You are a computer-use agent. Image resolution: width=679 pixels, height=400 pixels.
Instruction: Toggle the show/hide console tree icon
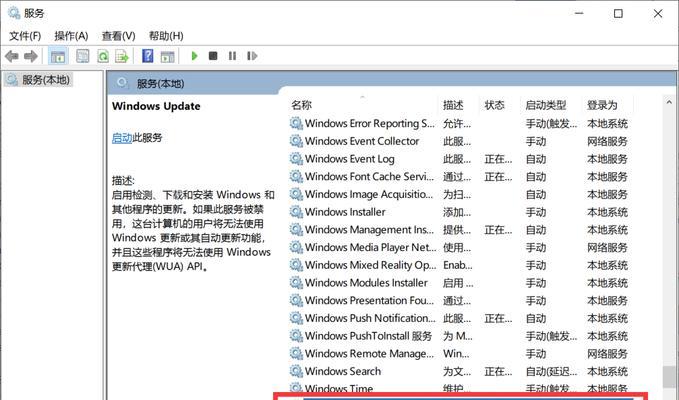[x=58, y=56]
